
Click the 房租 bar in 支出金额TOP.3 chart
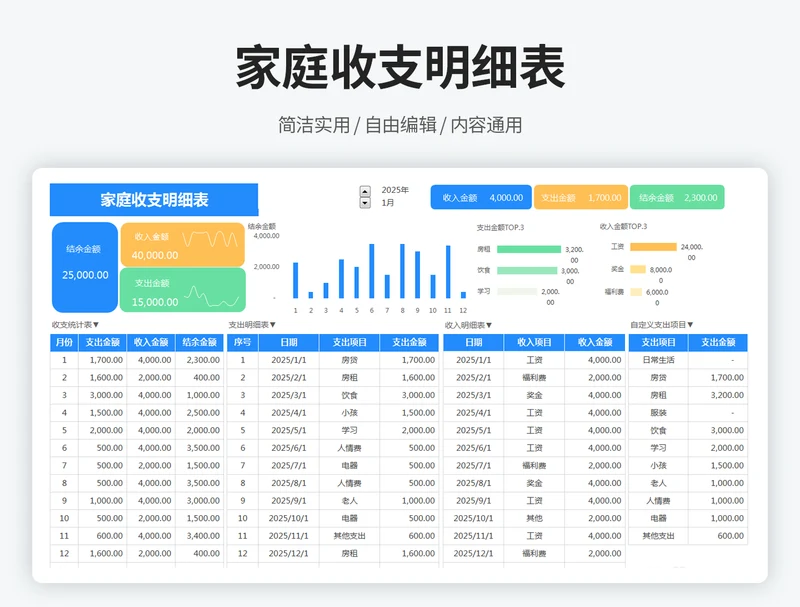tap(529, 249)
